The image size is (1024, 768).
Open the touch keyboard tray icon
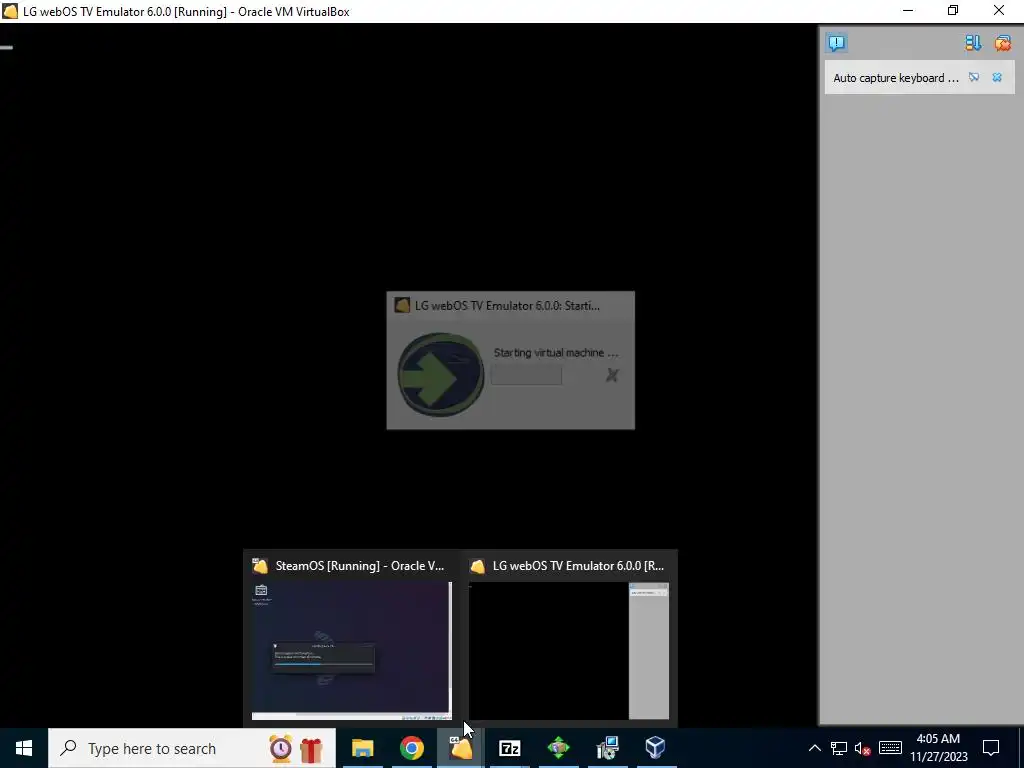point(890,748)
